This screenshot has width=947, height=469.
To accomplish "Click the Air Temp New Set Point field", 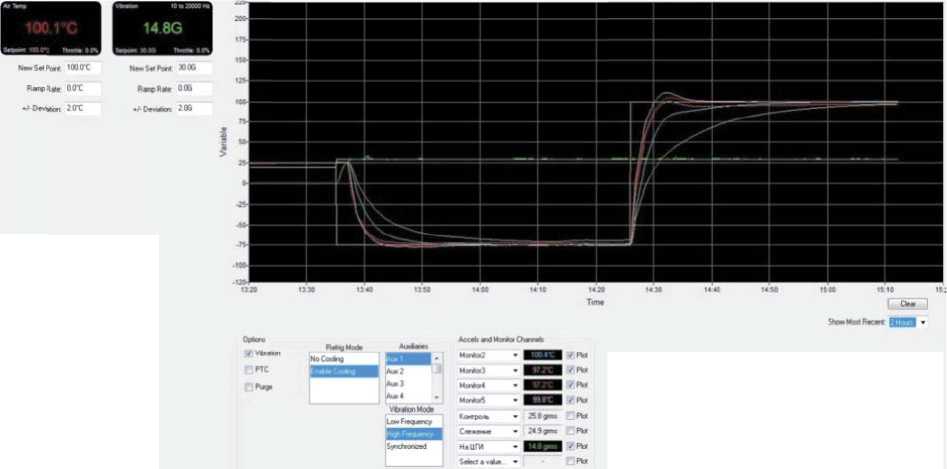I will coord(83,68).
